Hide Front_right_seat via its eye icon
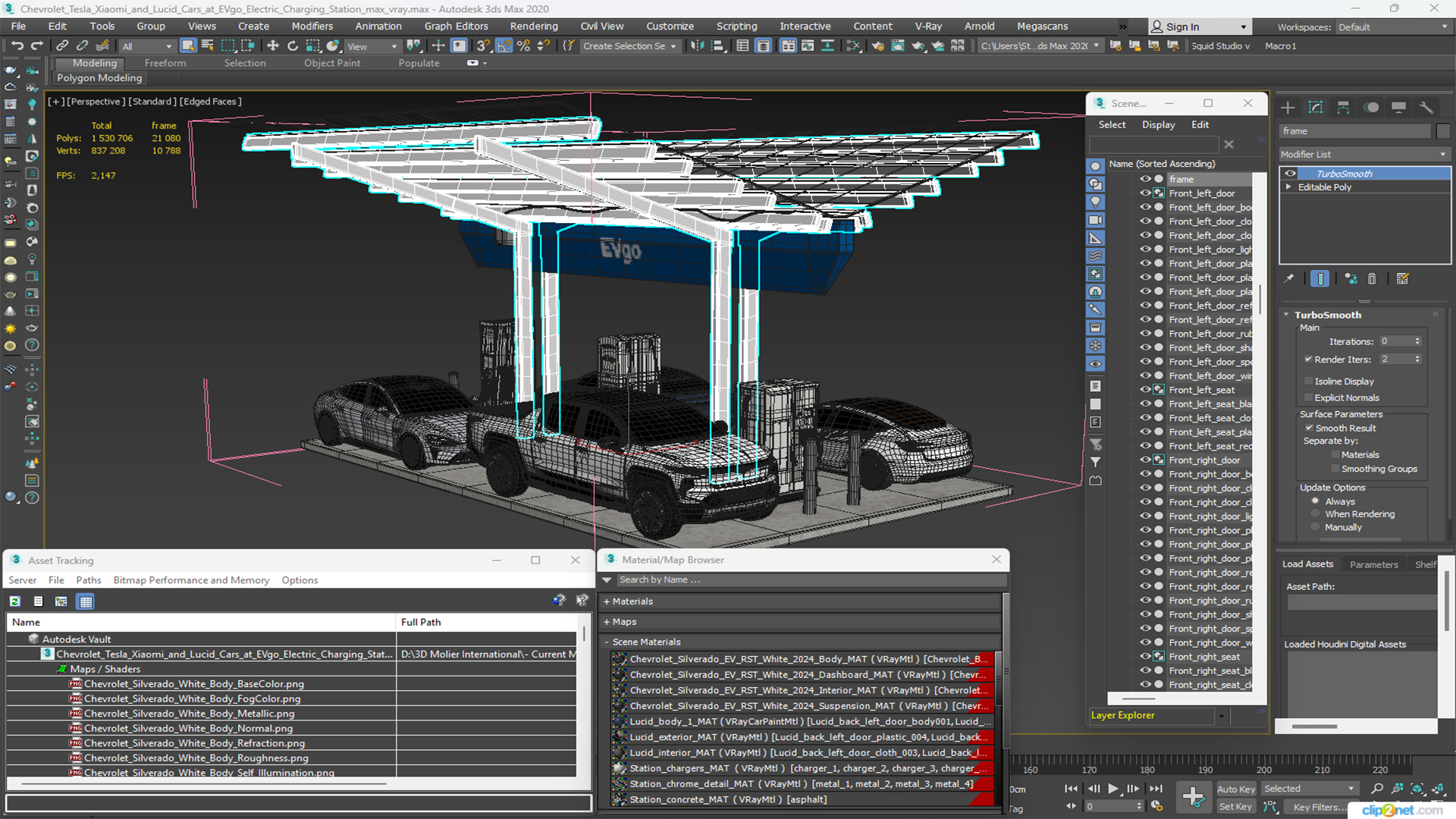 1145,657
